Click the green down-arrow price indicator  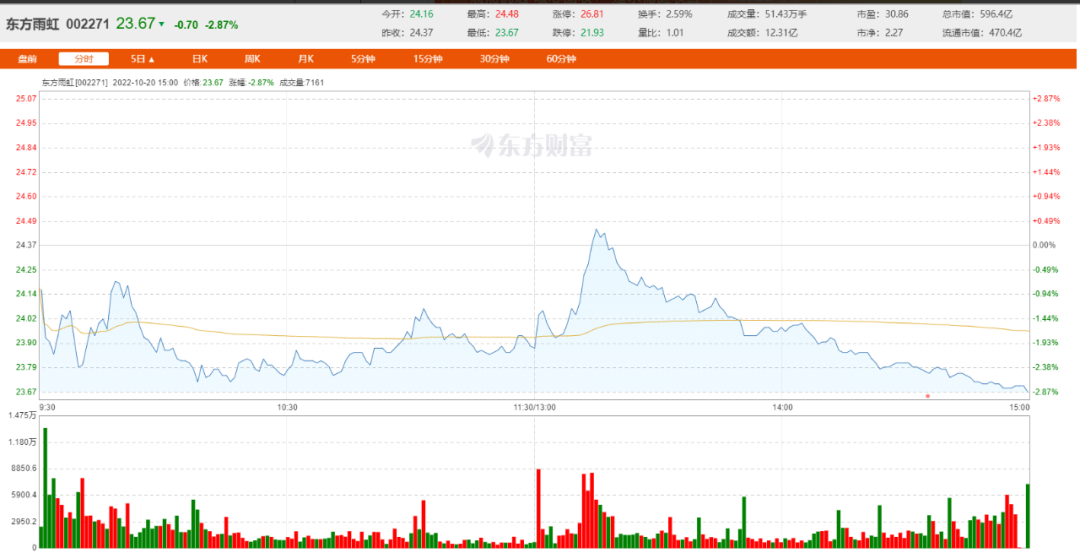pos(162,25)
